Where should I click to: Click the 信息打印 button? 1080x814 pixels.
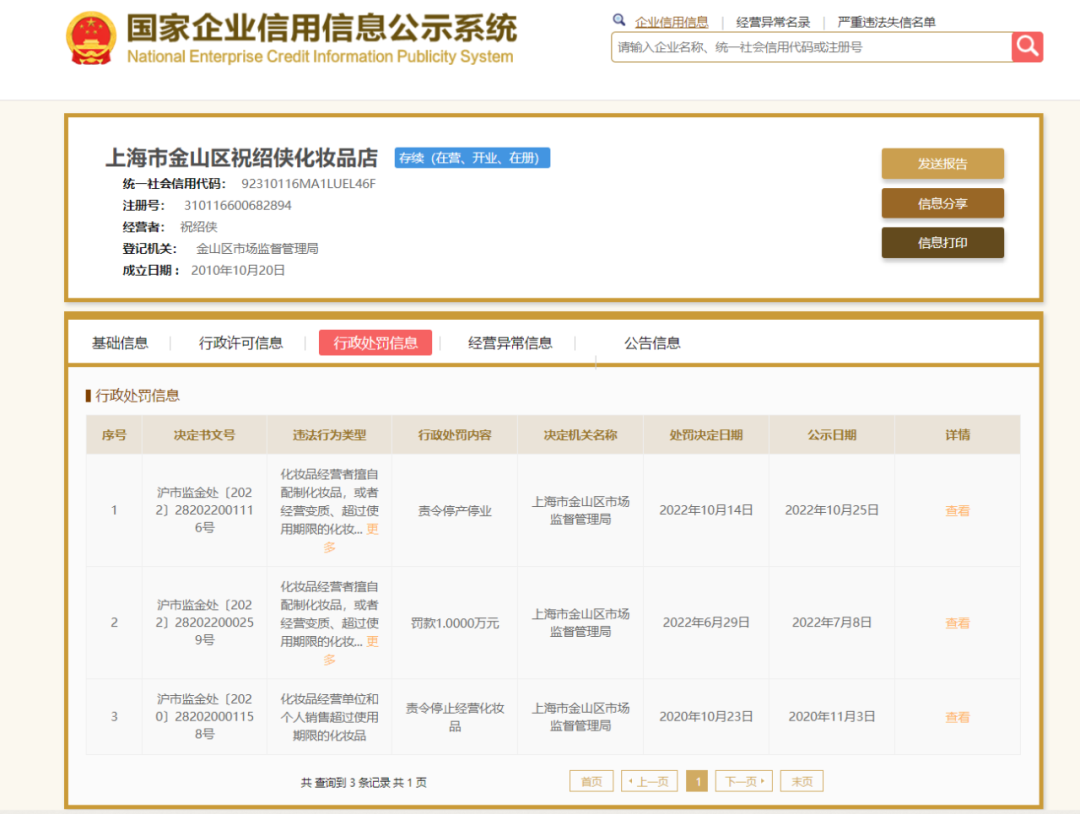pos(942,242)
